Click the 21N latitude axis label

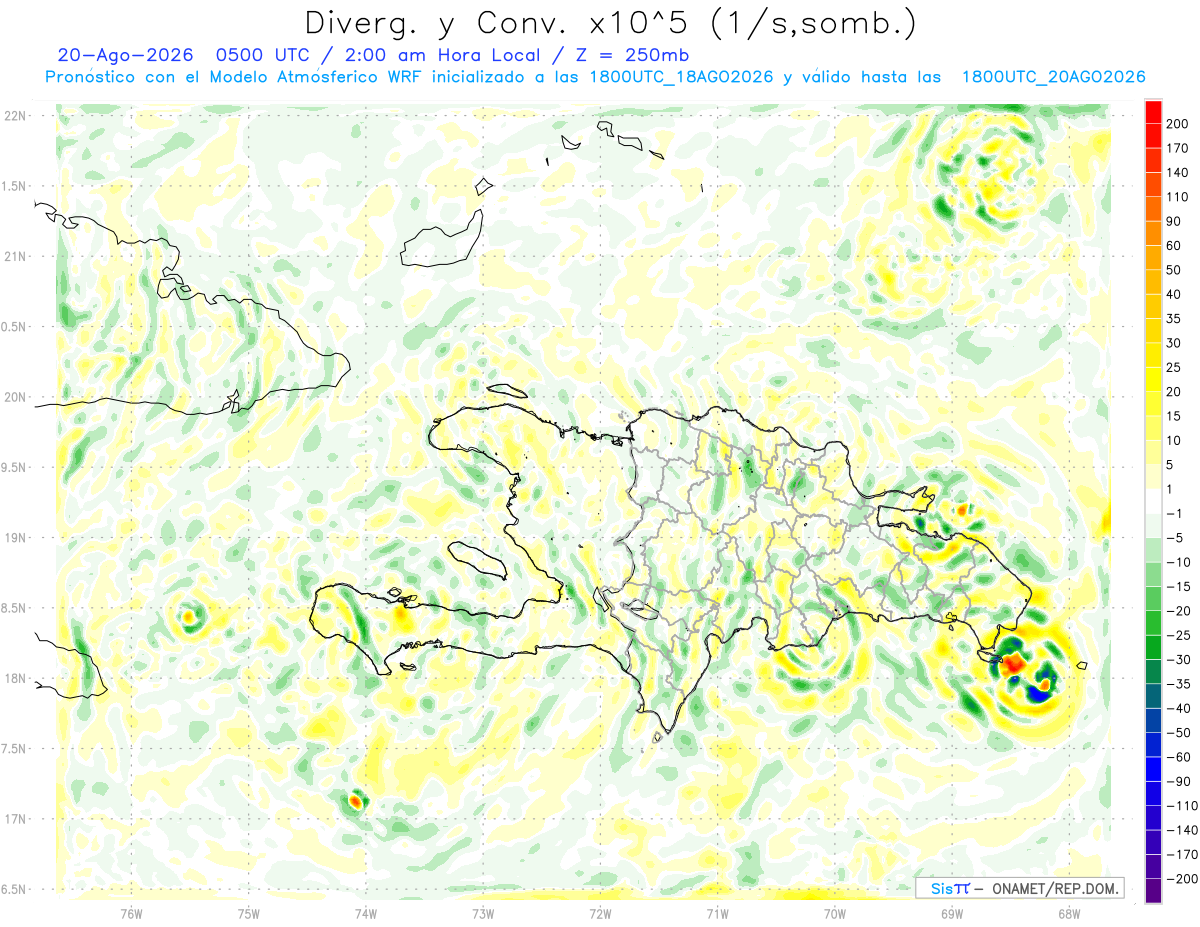pyautogui.click(x=15, y=256)
